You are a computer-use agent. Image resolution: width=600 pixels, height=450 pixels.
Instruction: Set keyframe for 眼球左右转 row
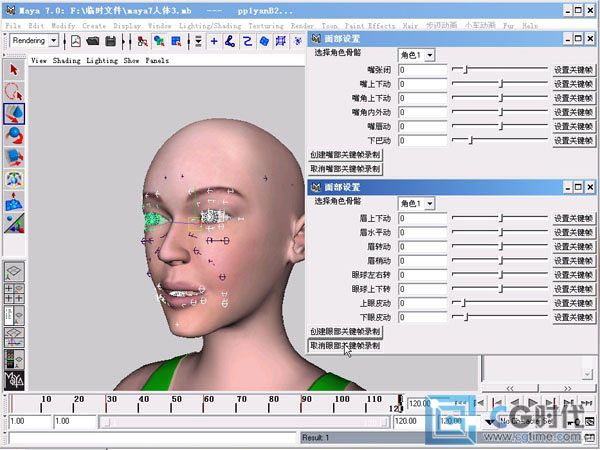tap(574, 275)
